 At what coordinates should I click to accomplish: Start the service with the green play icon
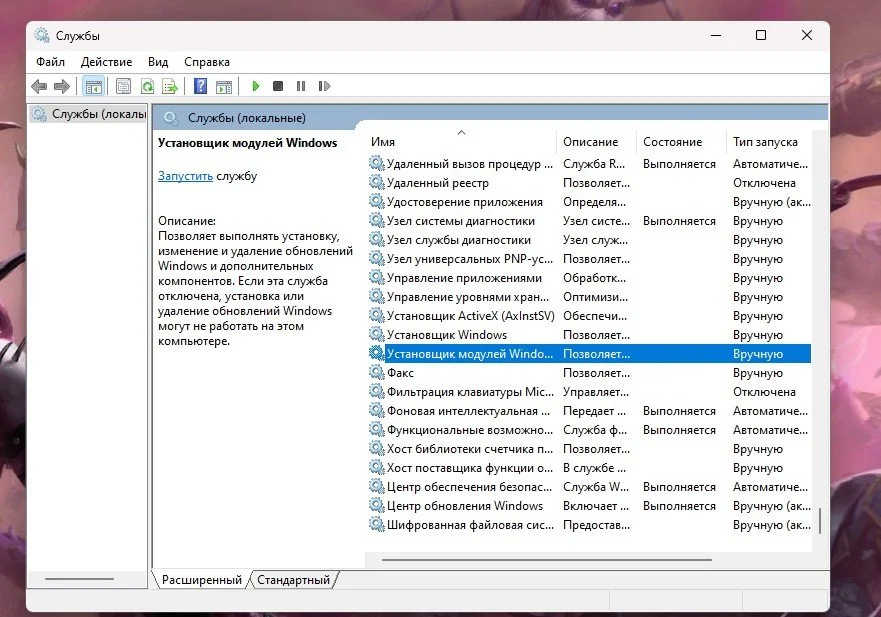click(x=256, y=86)
